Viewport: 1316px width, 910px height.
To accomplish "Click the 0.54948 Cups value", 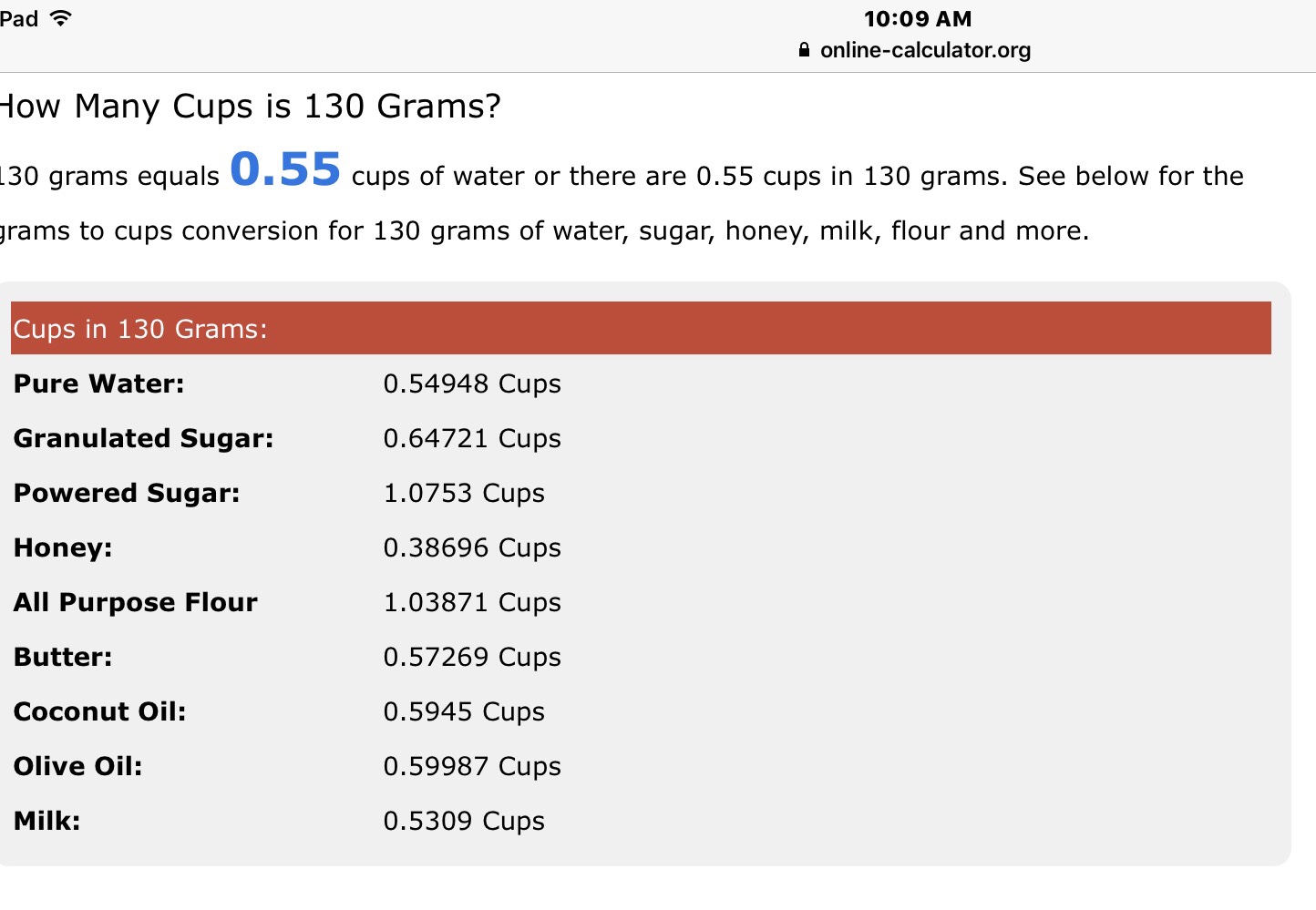I will coord(472,383).
